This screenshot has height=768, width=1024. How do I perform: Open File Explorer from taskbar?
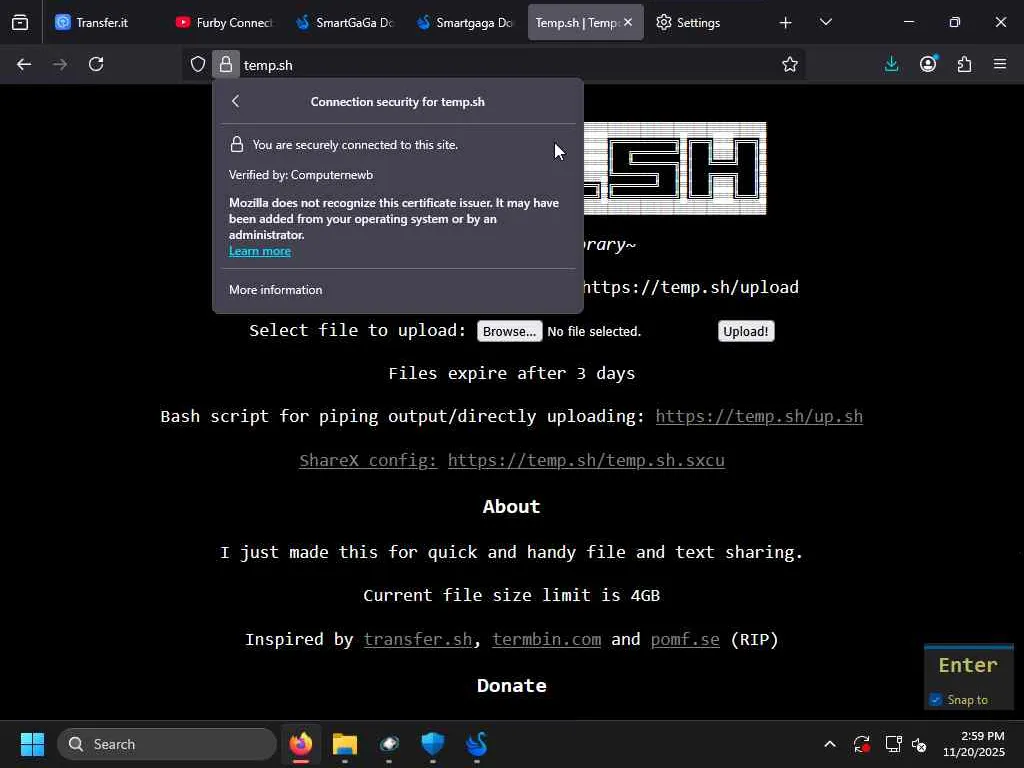tap(345, 744)
